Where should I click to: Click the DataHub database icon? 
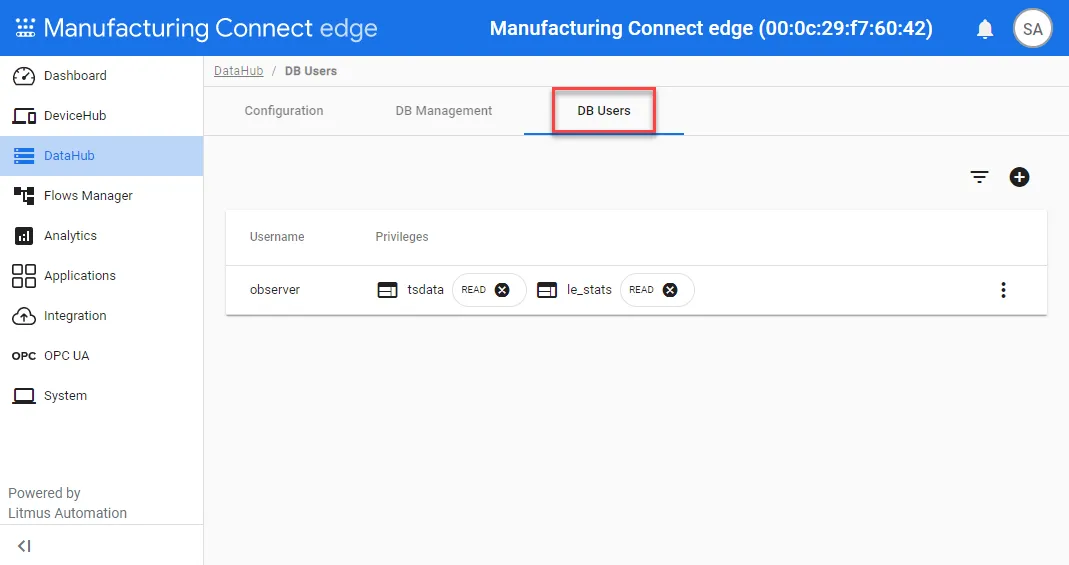24,156
